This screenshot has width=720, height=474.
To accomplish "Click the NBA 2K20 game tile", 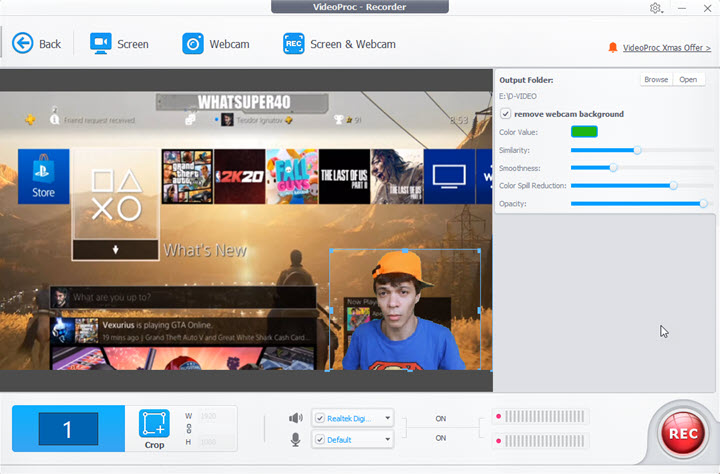I will coord(240,176).
